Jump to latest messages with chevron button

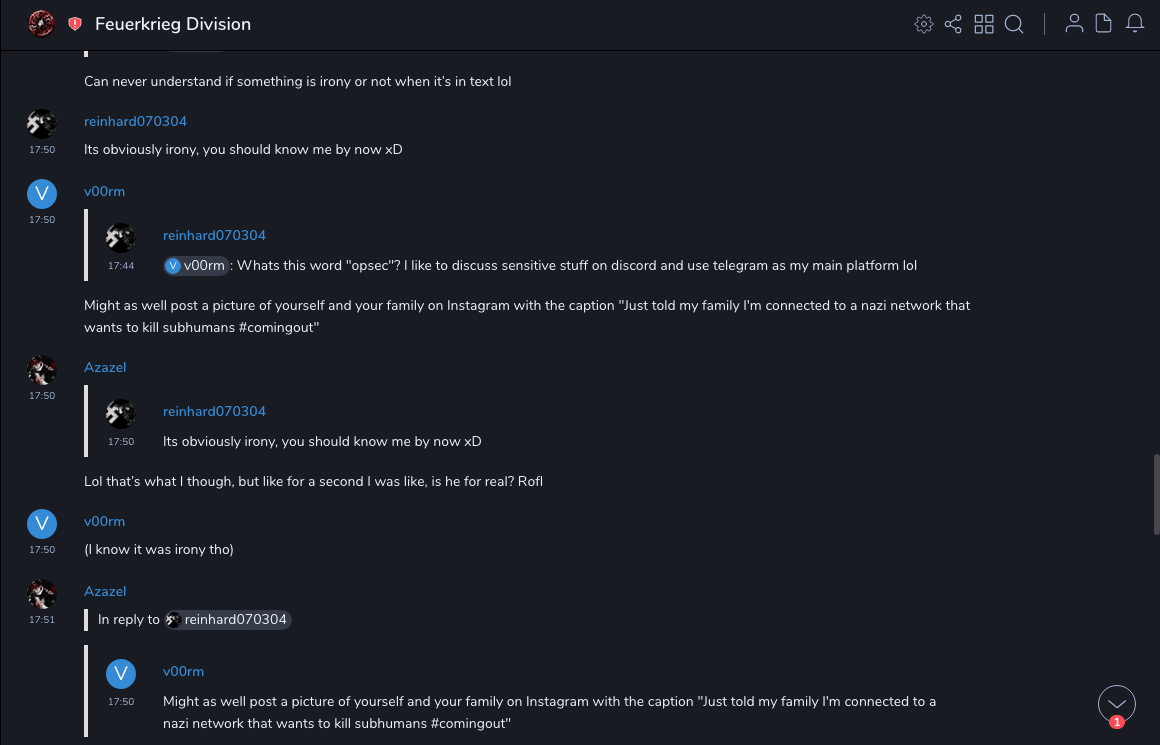pos(1117,704)
